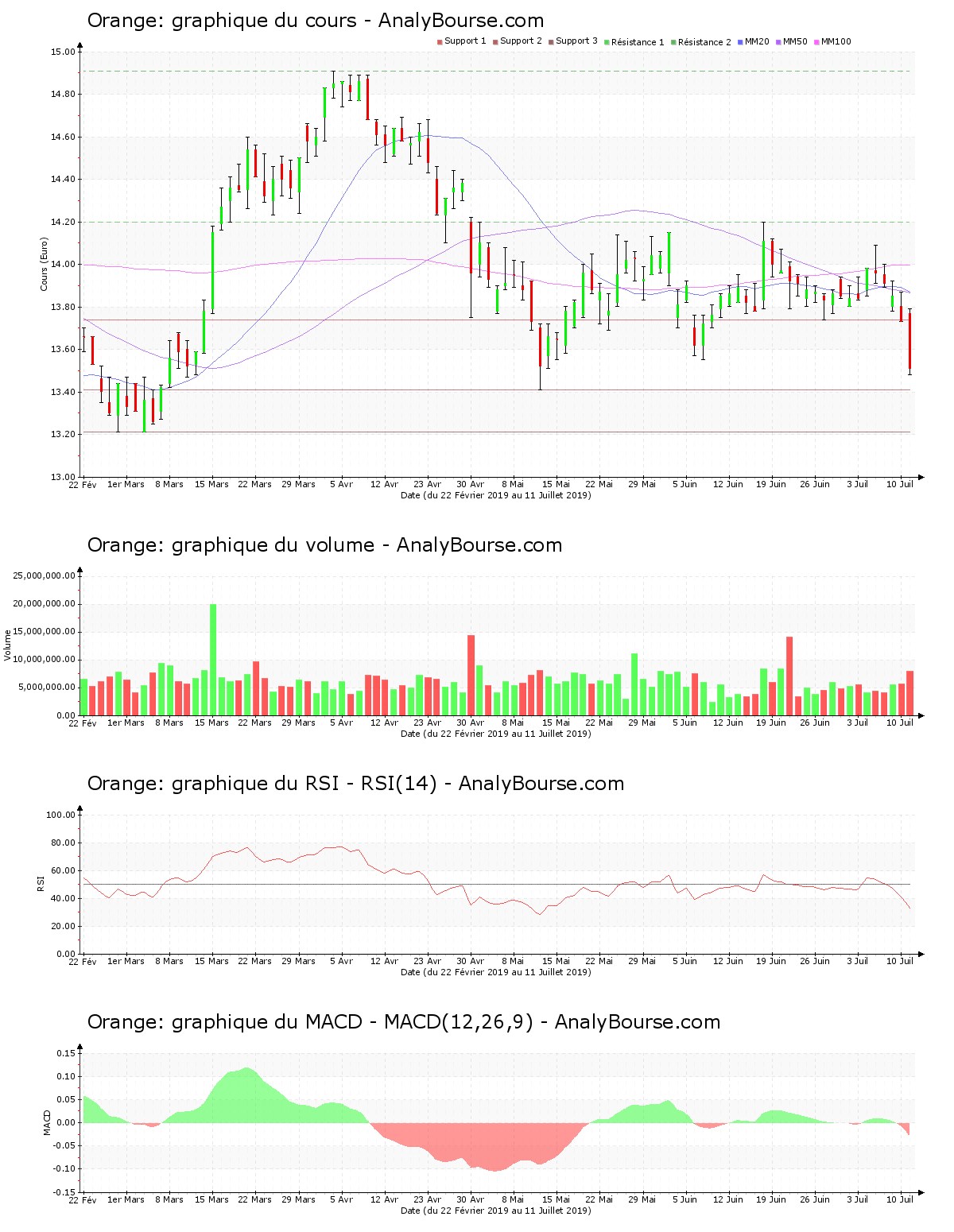Click the 15.00 value on the price axis
This screenshot has width=954, height=1232.
pos(63,52)
